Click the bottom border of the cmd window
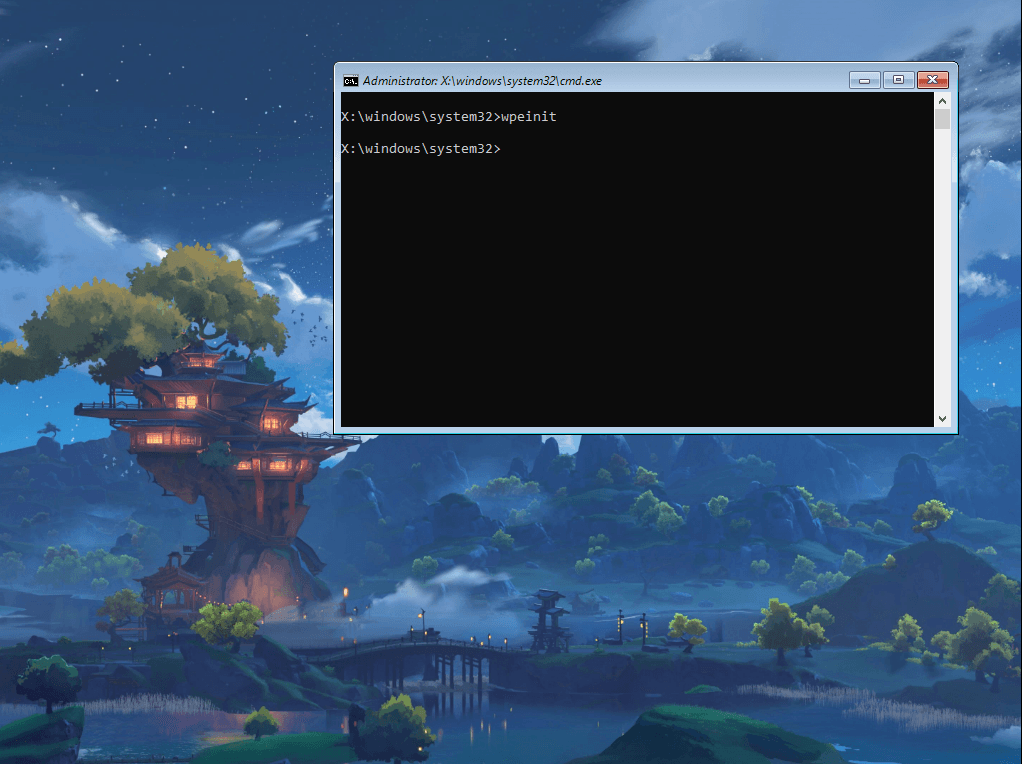Viewport: 1022px width, 764px height. click(x=645, y=431)
